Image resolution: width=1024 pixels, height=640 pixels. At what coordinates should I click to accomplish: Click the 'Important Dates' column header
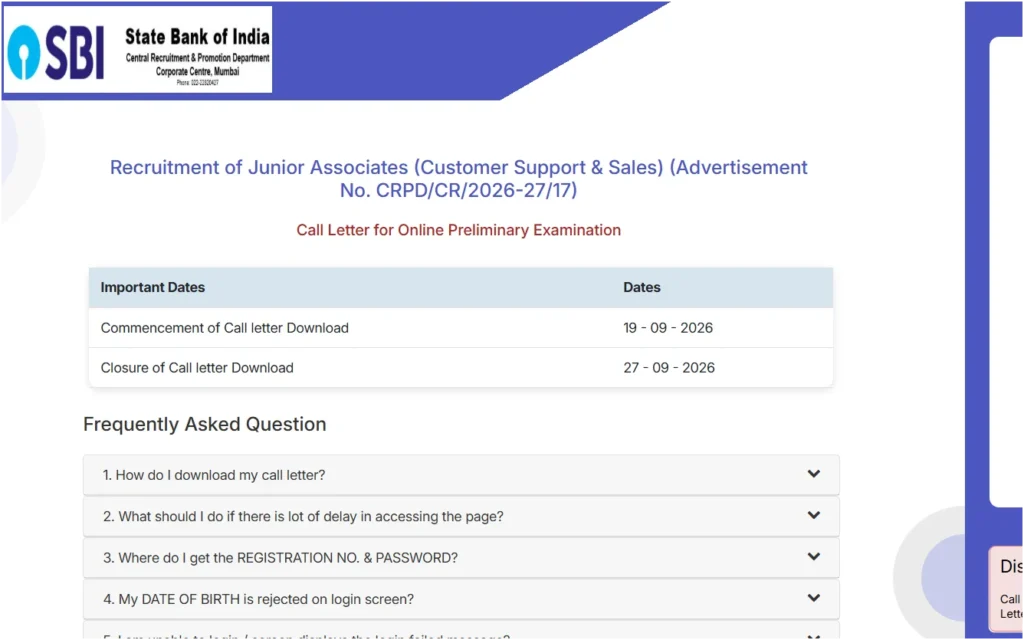click(x=152, y=287)
